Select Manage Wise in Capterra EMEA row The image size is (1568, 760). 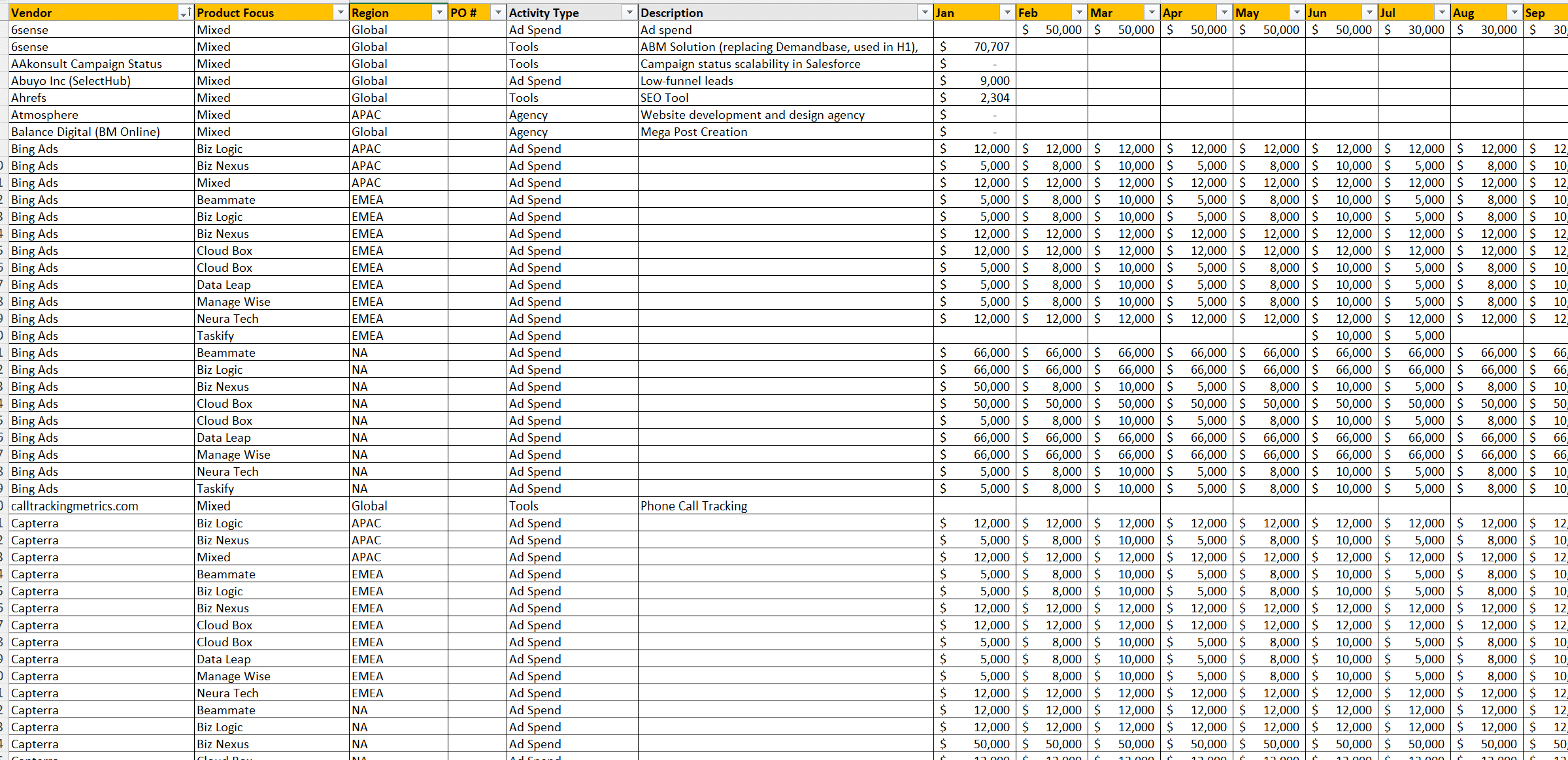[272, 676]
